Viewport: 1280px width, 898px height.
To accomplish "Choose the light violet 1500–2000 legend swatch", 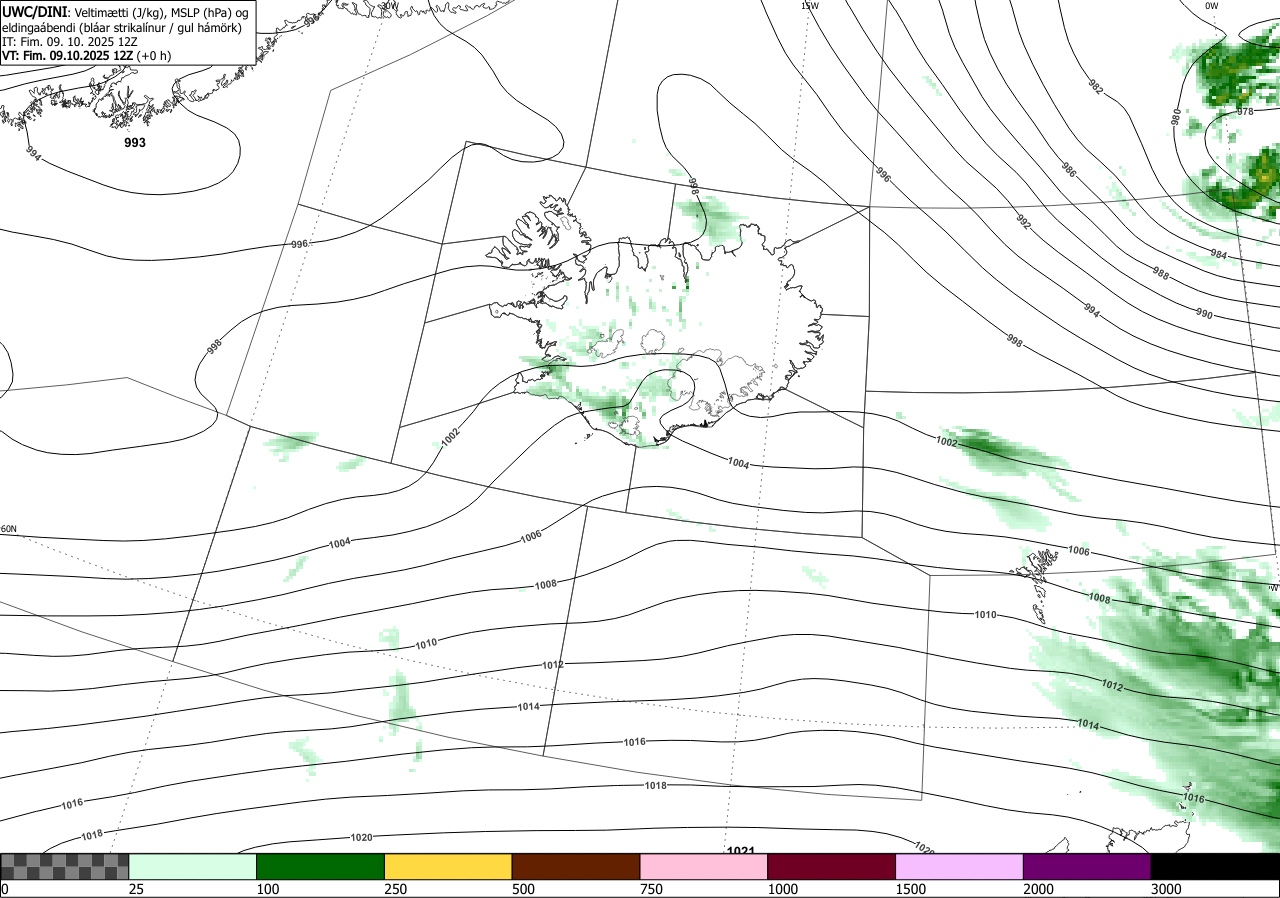I will pyautogui.click(x=960, y=866).
